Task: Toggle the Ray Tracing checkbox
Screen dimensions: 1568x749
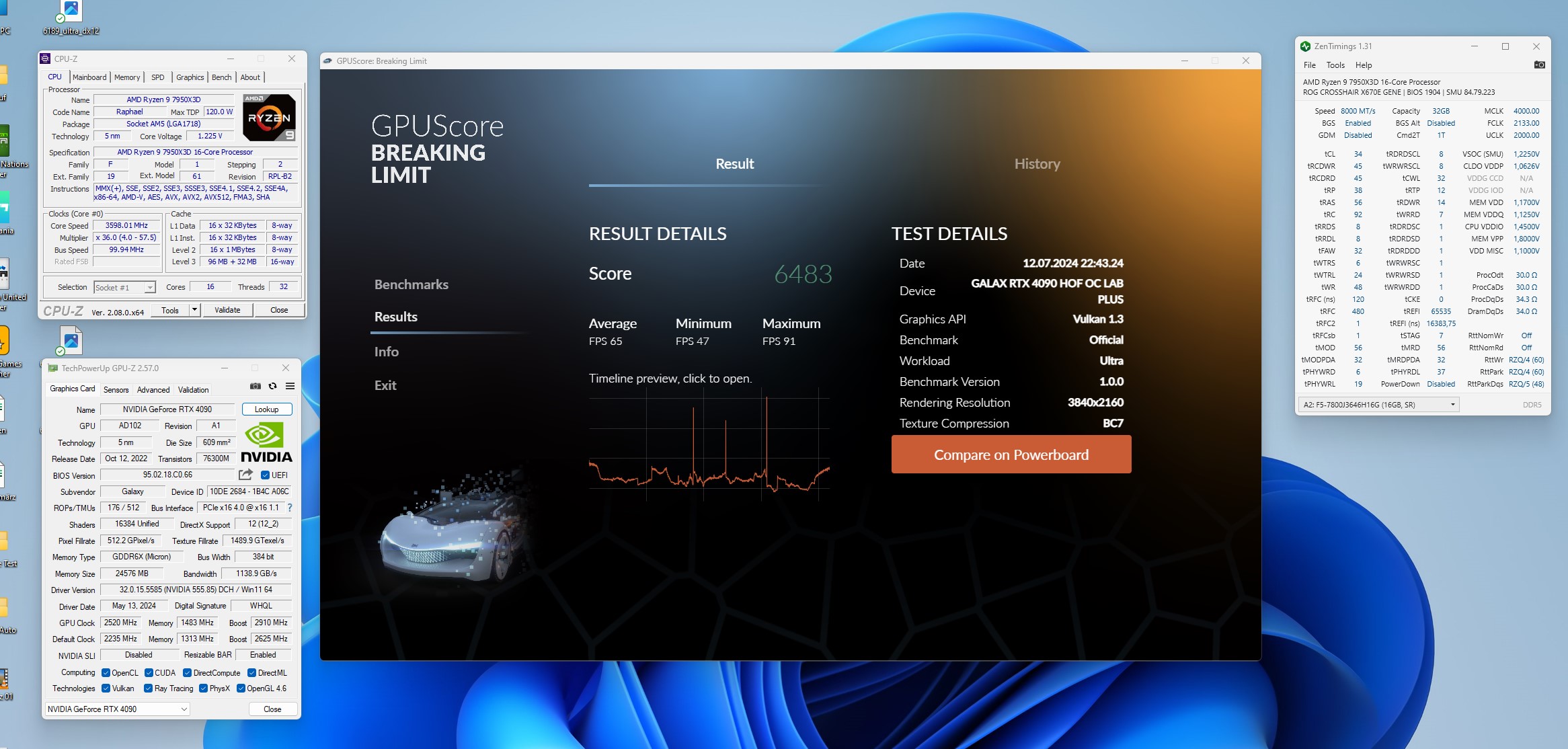Action: tap(148, 688)
